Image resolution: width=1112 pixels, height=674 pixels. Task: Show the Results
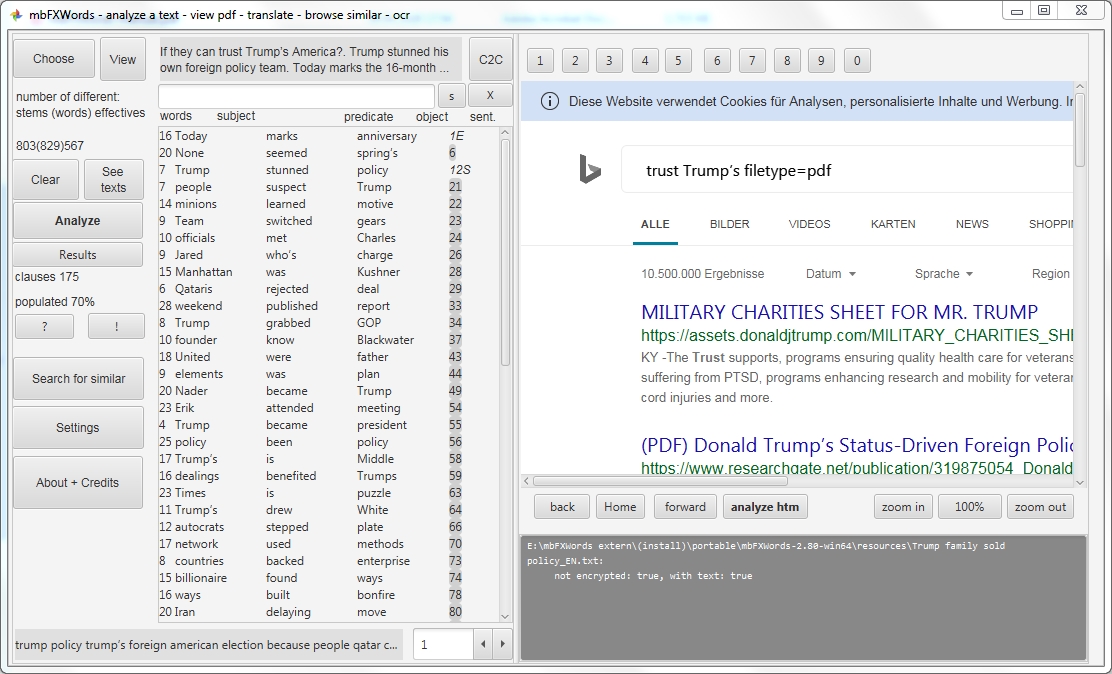(x=78, y=255)
